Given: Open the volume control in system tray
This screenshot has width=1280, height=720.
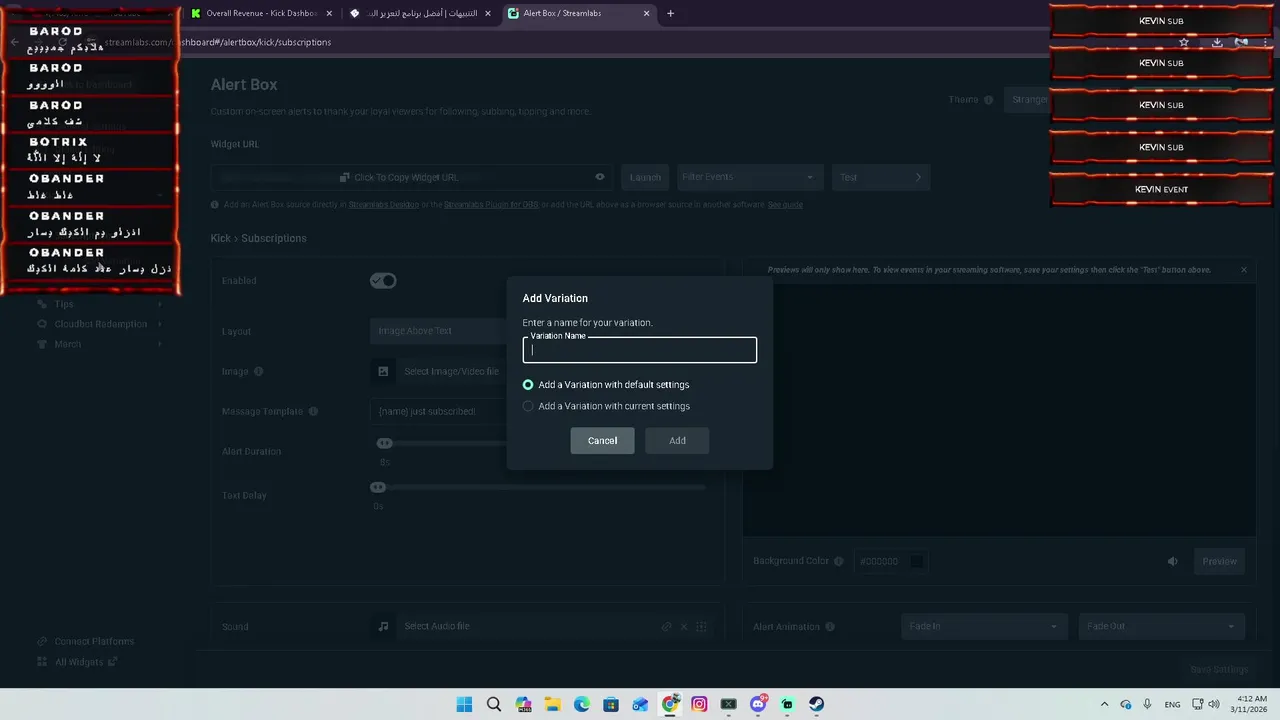Looking at the screenshot, I should (1214, 704).
